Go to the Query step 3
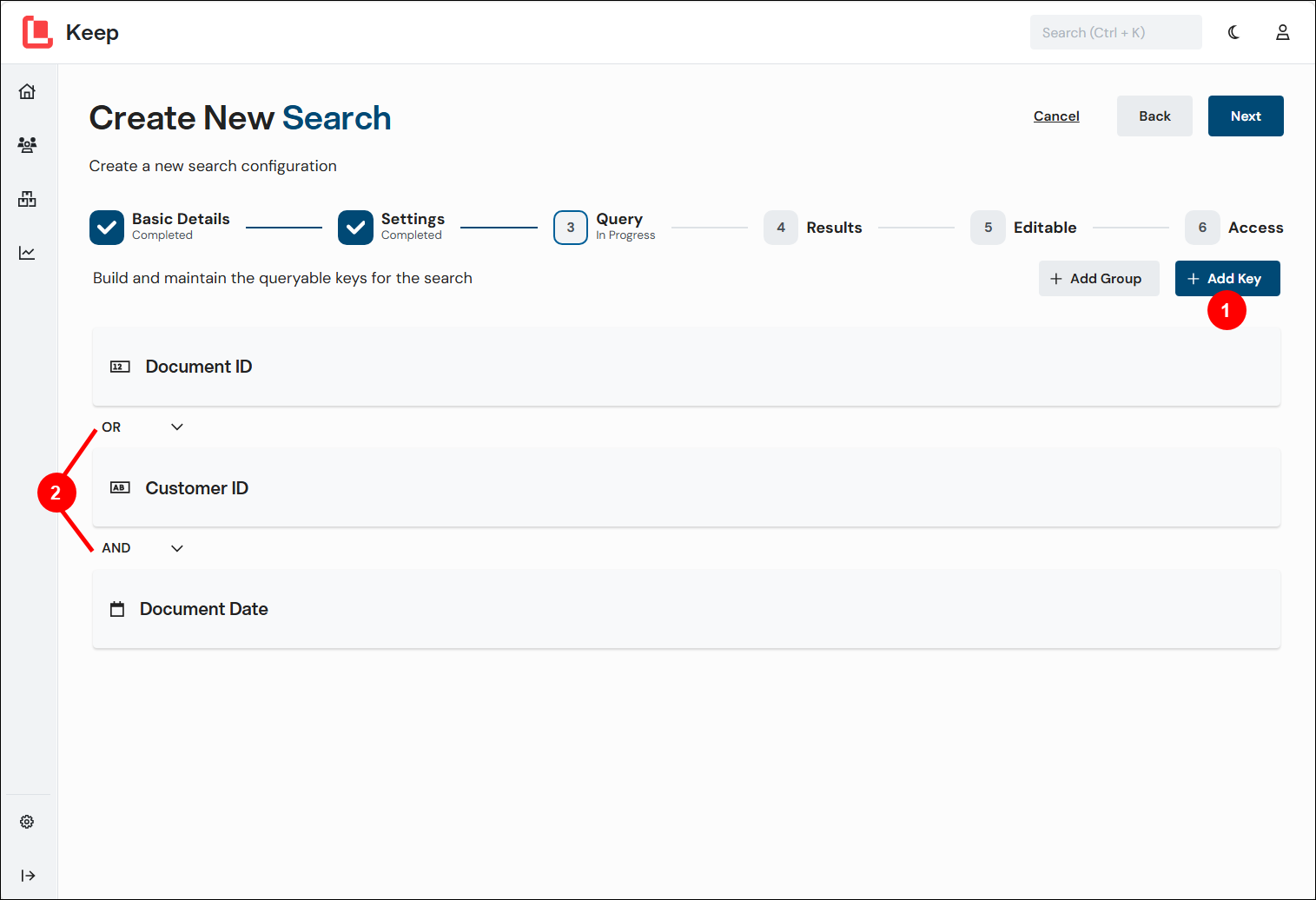The height and width of the screenshot is (900, 1316). click(x=571, y=228)
